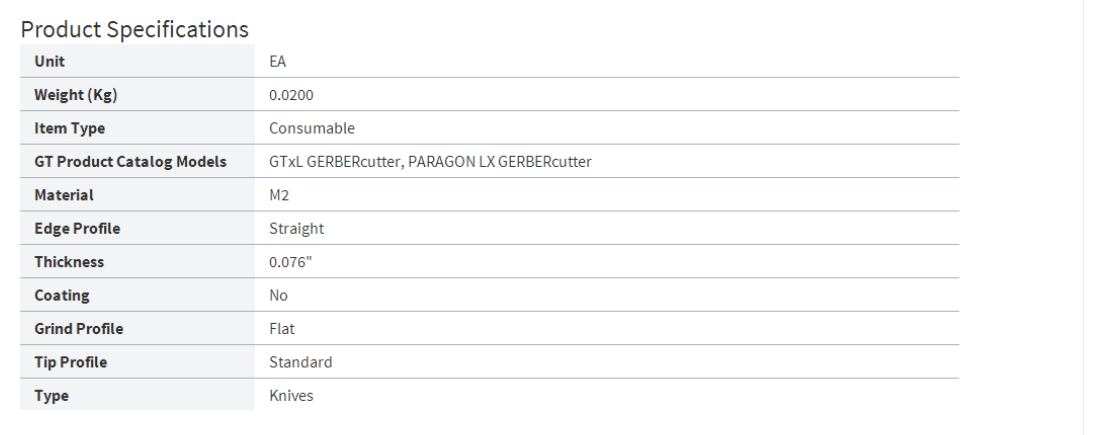
Task: Select the Thickness row label
Action: [69, 262]
